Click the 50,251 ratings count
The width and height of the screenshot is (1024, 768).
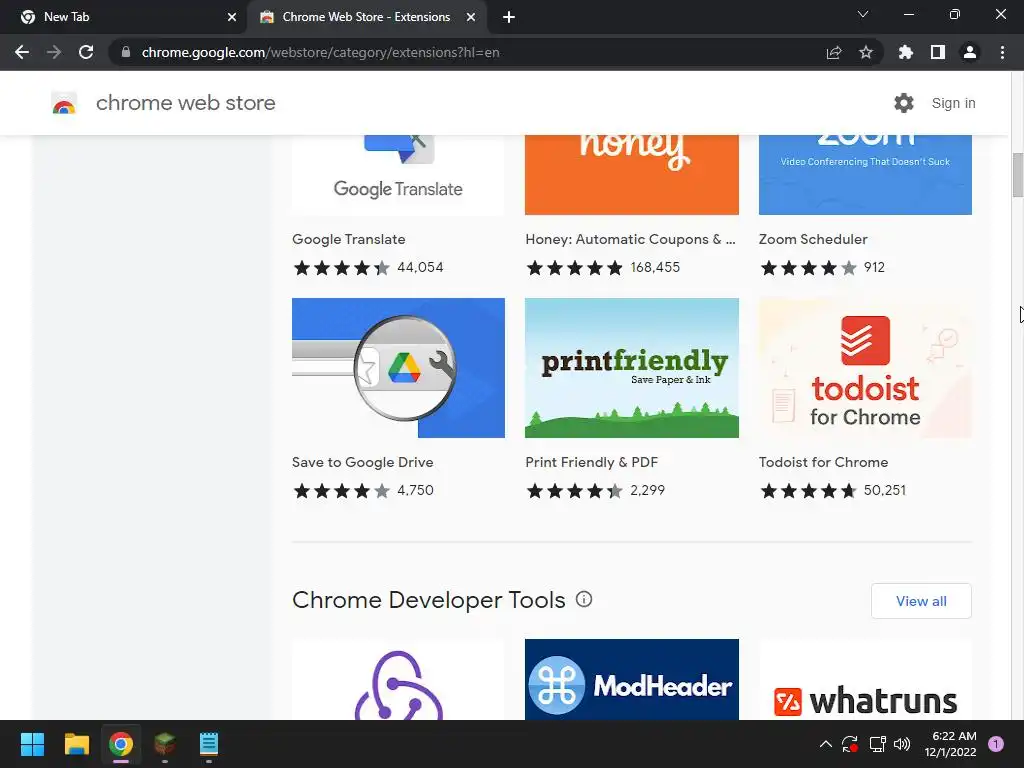885,490
